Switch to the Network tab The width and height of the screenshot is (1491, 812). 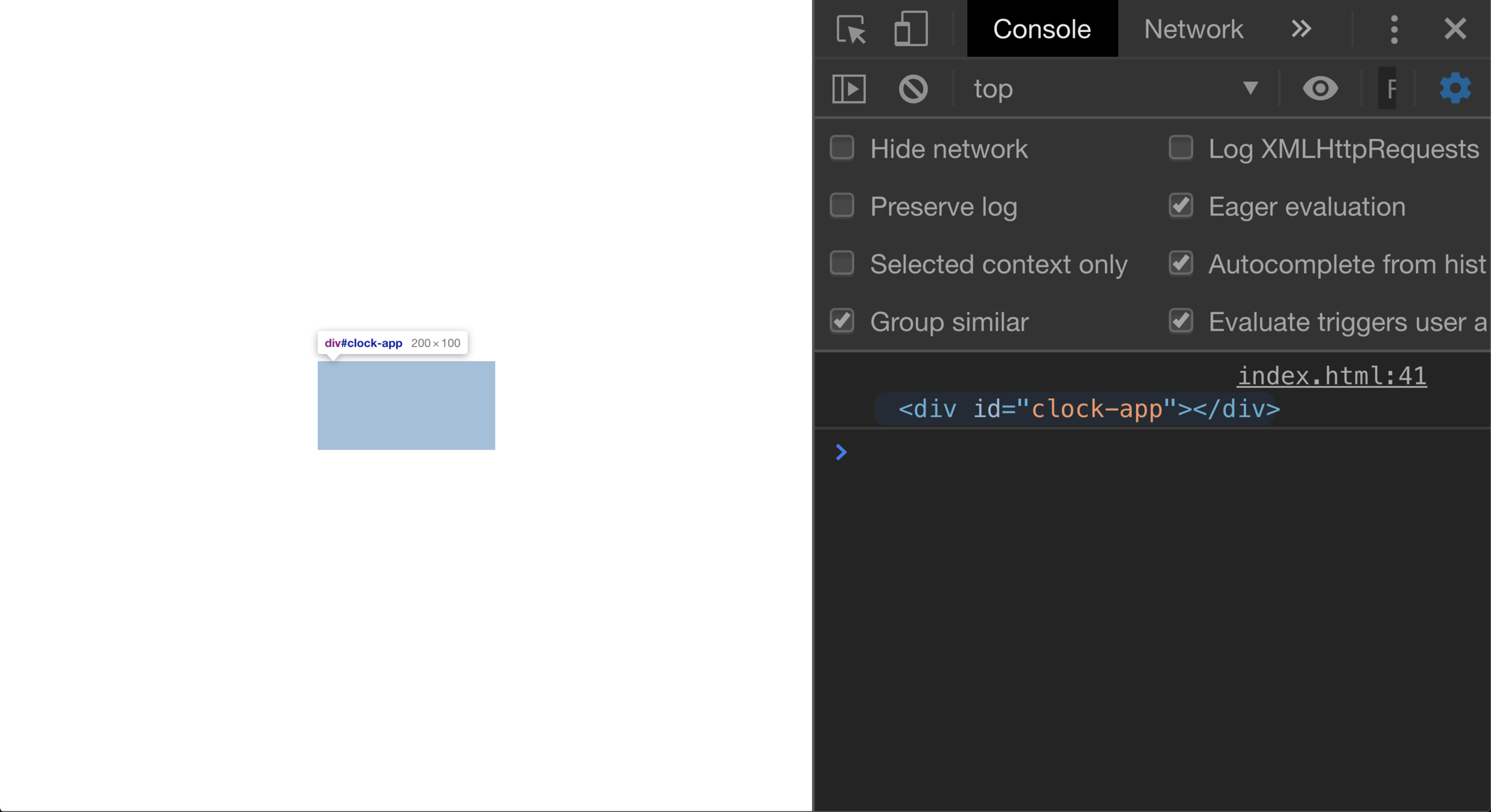tap(1193, 29)
